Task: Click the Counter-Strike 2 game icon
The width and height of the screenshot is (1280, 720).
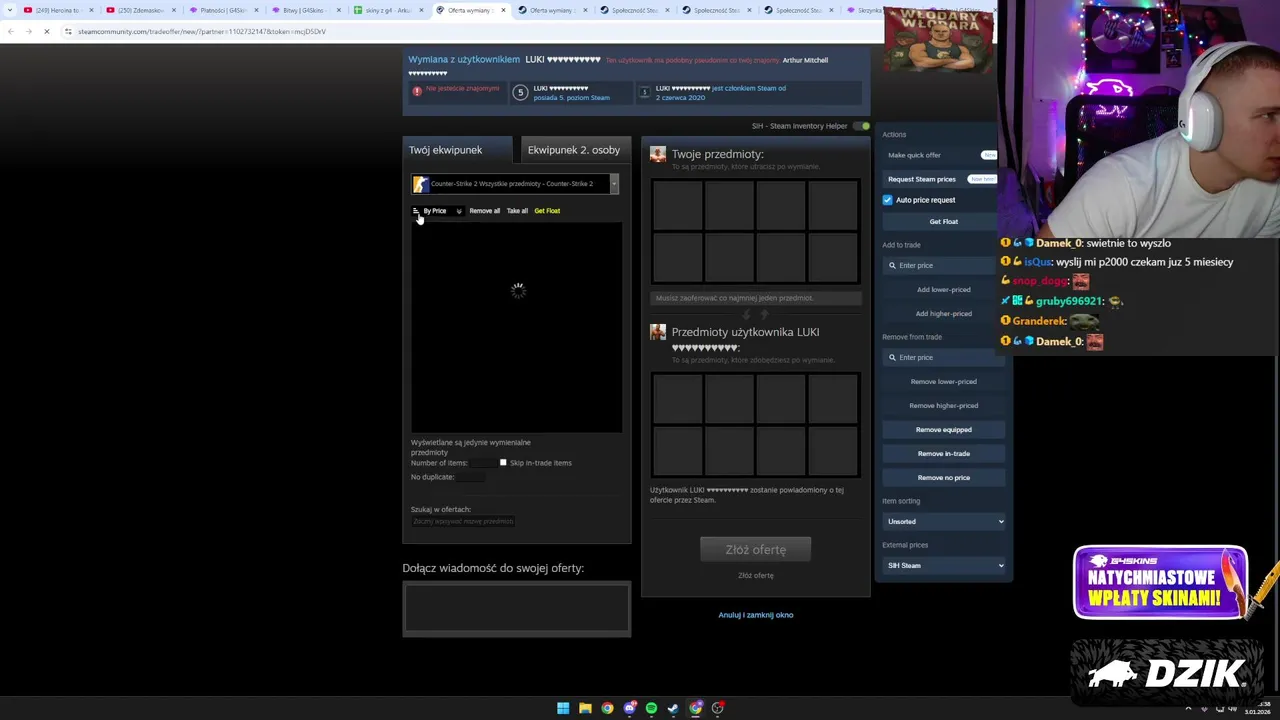Action: (420, 184)
